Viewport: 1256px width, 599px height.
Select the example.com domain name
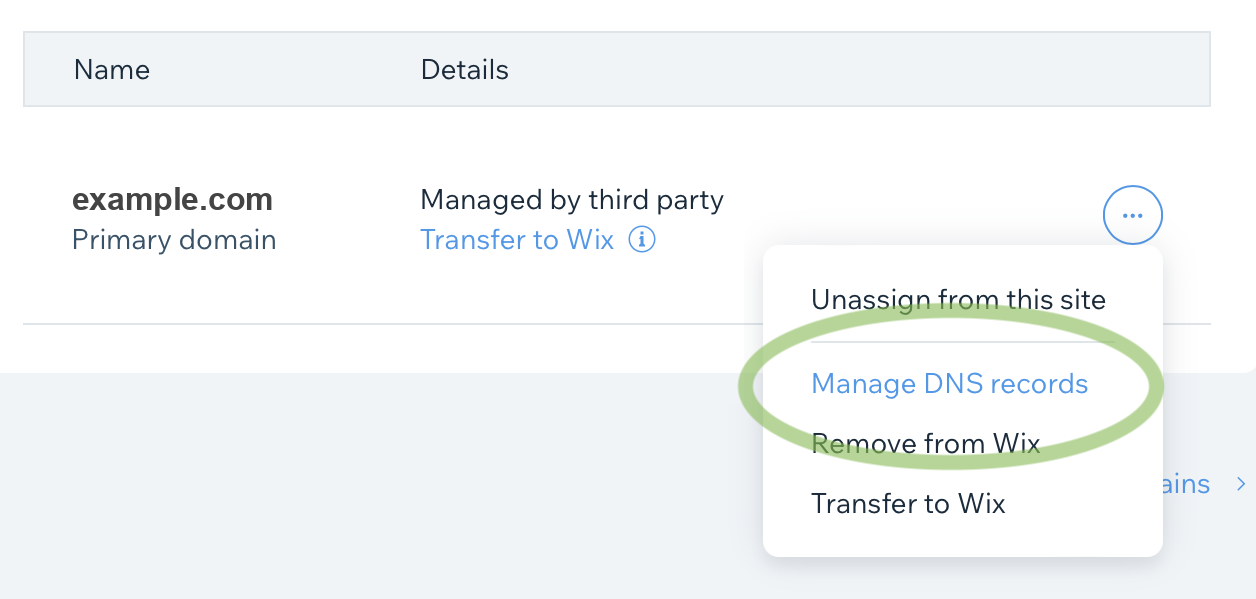172,198
